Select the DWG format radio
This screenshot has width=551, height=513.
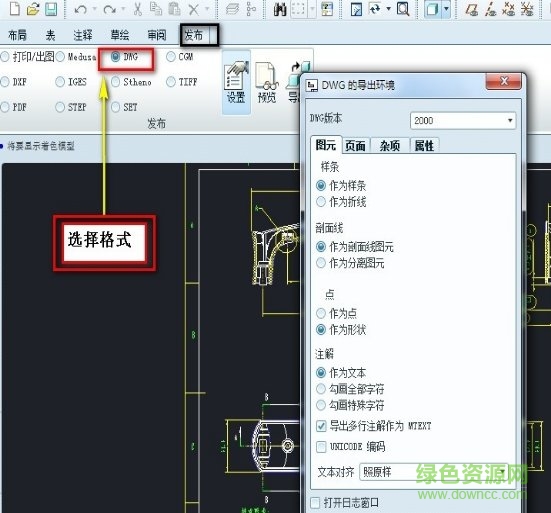tap(115, 57)
